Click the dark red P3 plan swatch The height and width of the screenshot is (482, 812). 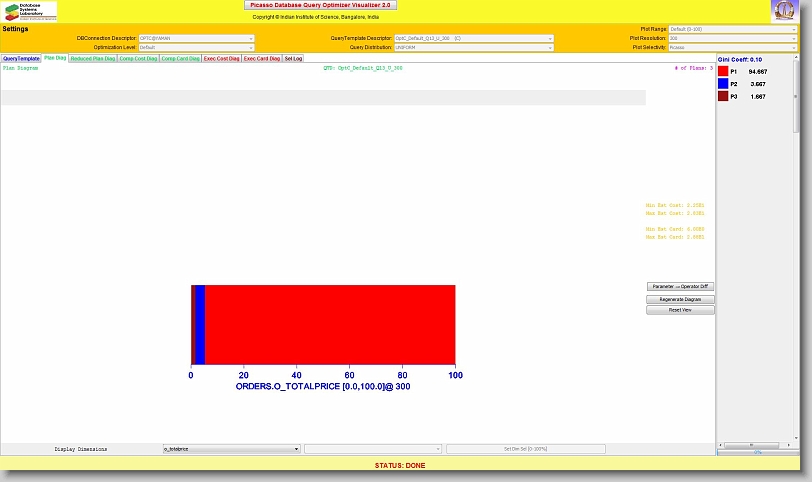coord(723,96)
